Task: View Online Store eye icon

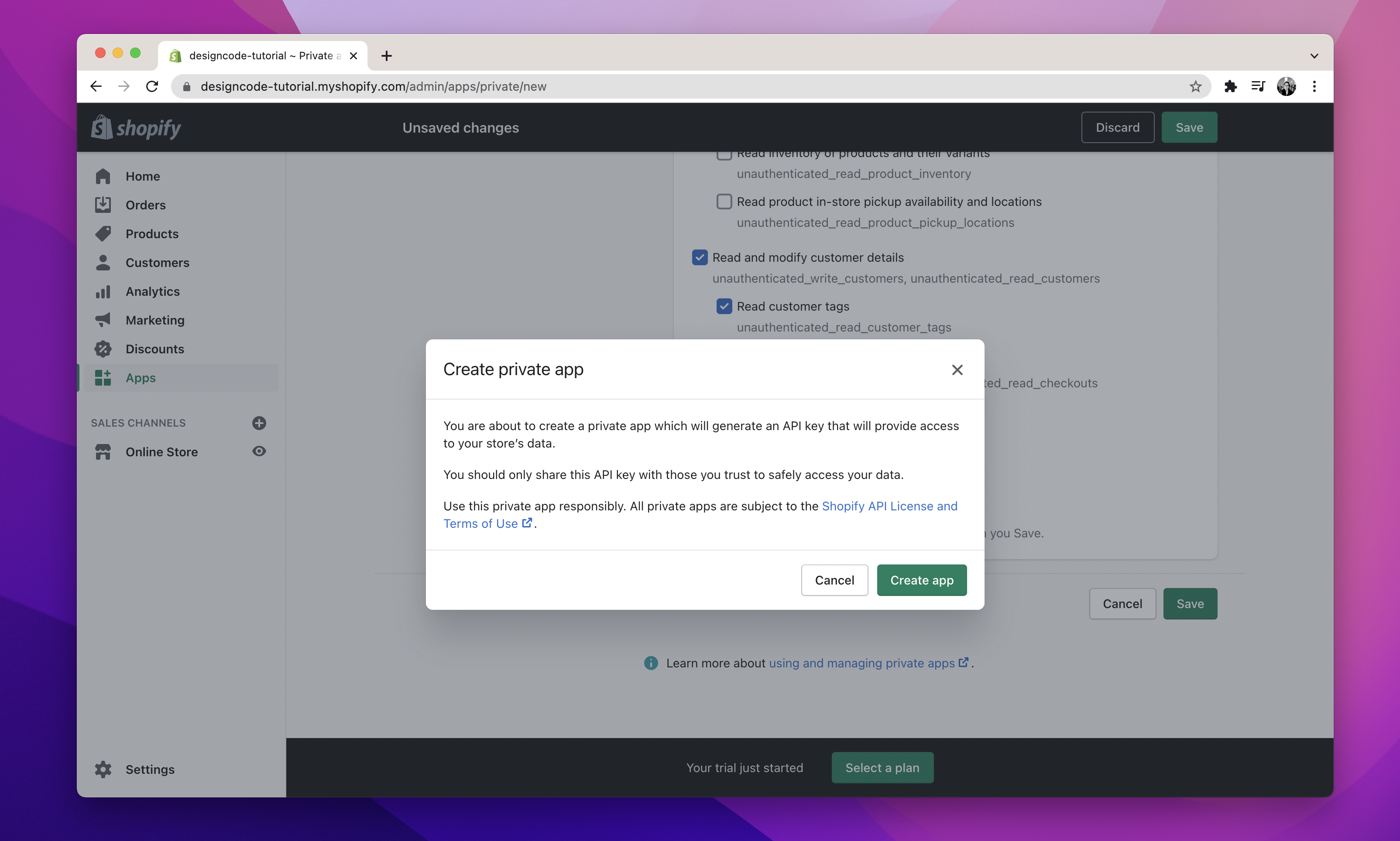Action: (x=259, y=451)
